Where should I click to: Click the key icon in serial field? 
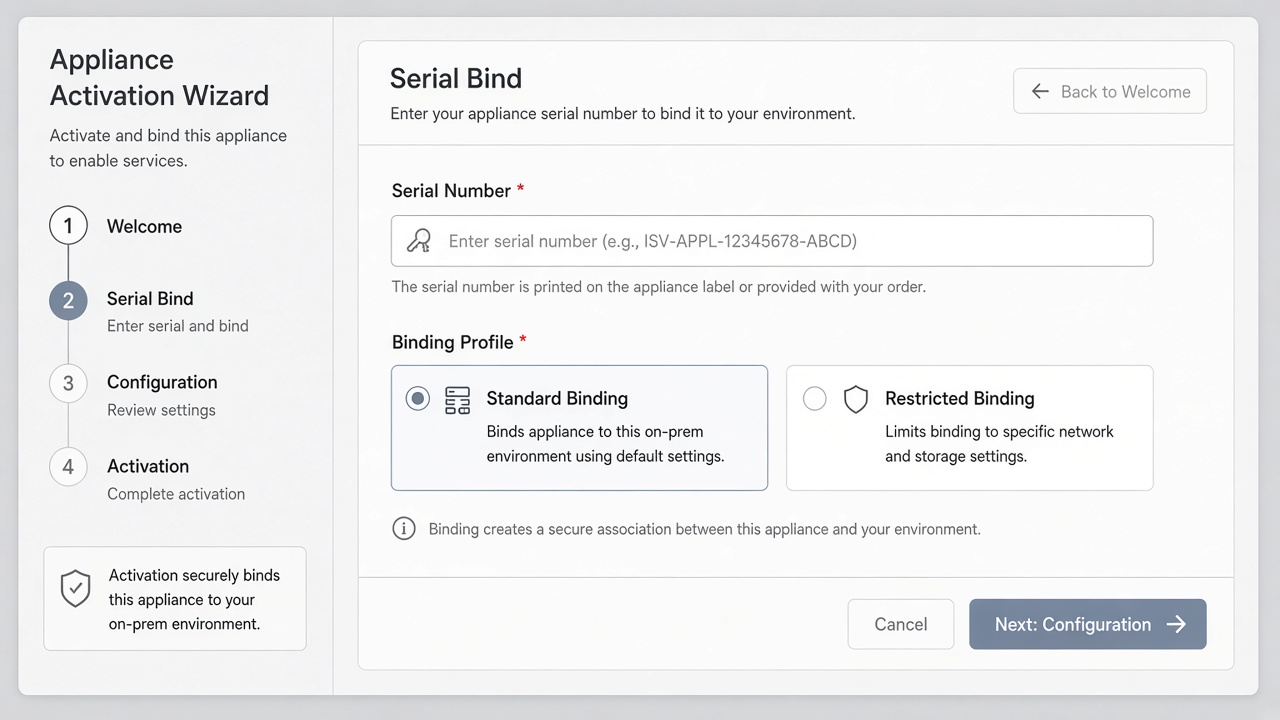418,241
